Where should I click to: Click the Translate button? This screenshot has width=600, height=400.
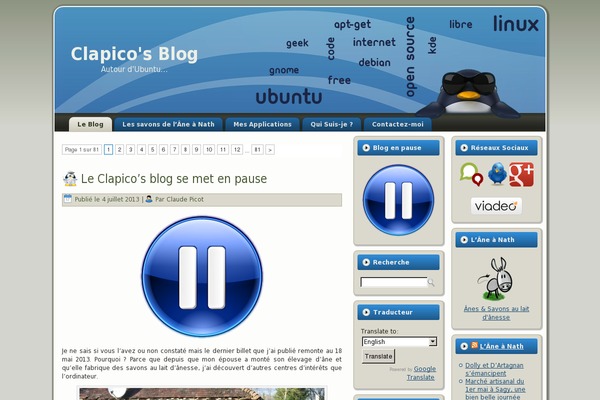378,356
